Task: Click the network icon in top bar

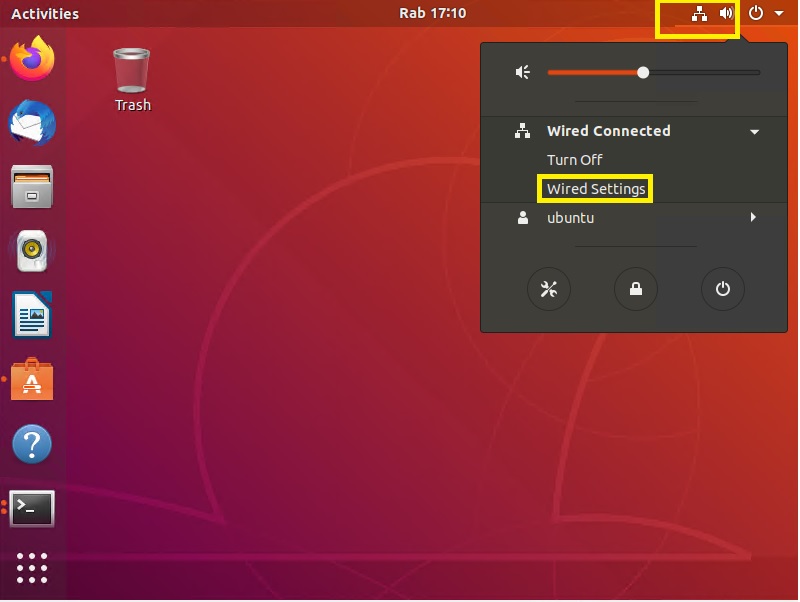Action: pyautogui.click(x=699, y=14)
